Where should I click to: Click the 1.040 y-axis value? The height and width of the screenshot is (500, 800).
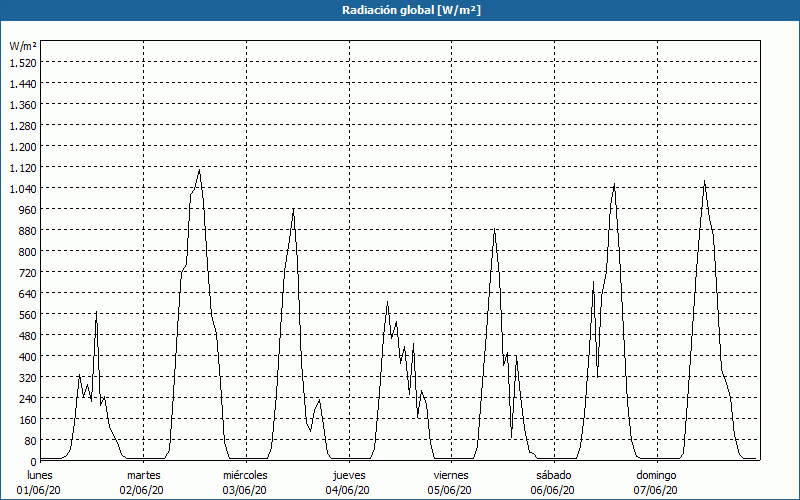(x=23, y=189)
